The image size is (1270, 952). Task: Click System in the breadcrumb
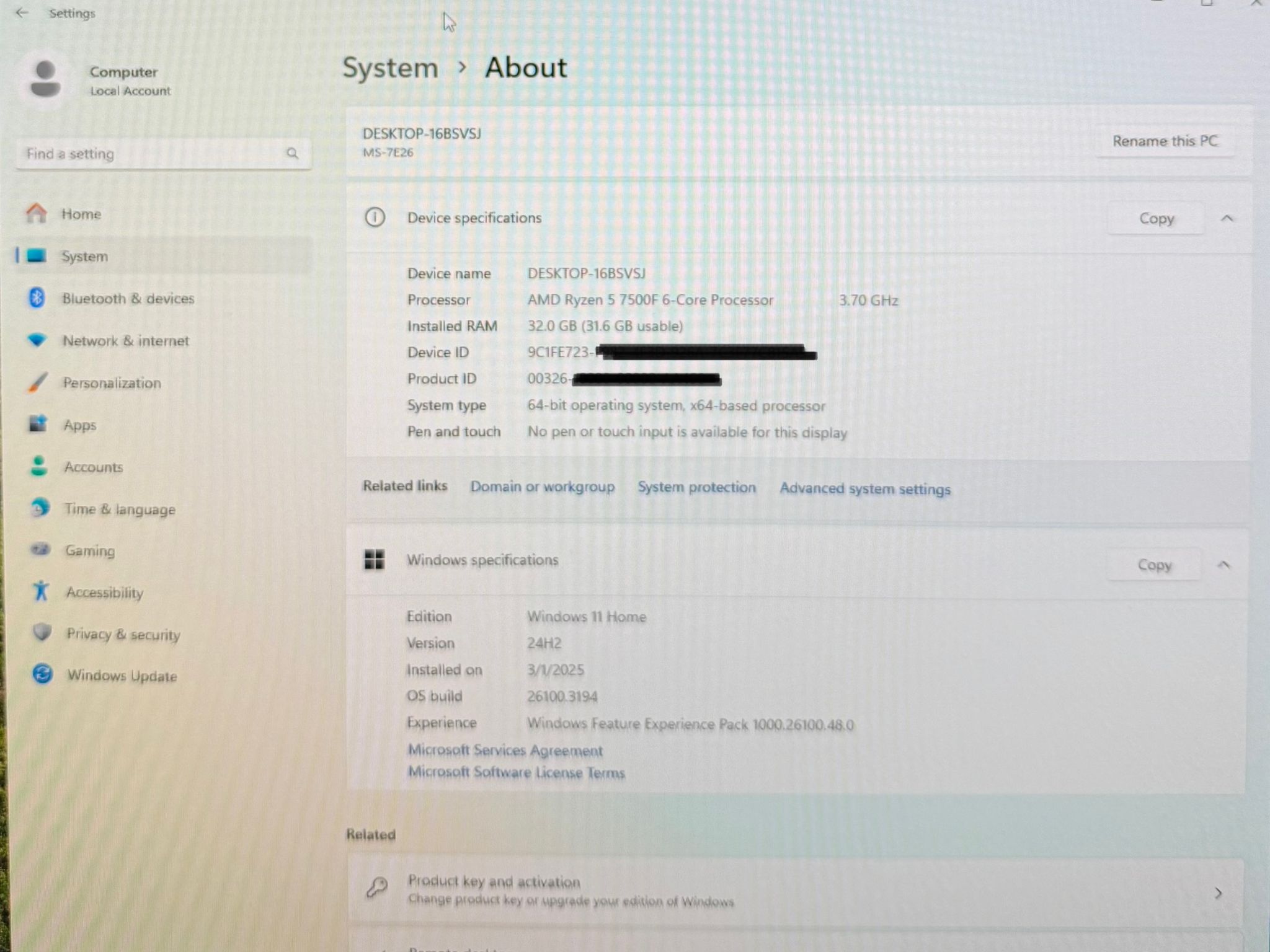390,68
